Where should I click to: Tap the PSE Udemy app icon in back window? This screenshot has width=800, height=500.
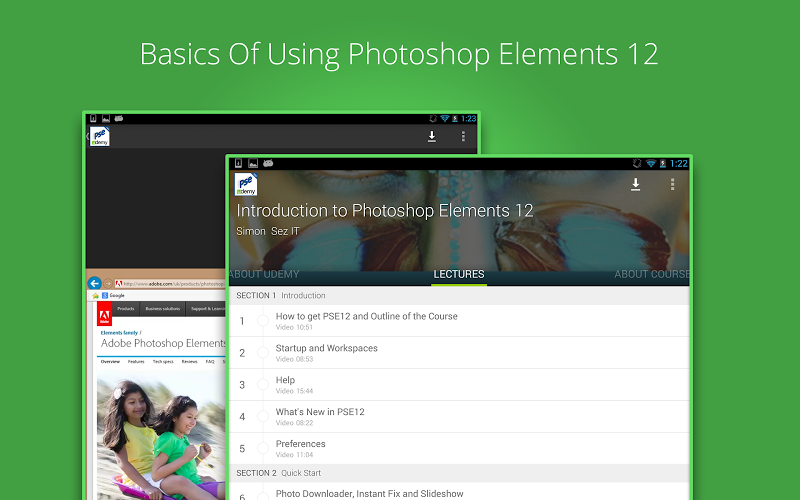pyautogui.click(x=99, y=137)
